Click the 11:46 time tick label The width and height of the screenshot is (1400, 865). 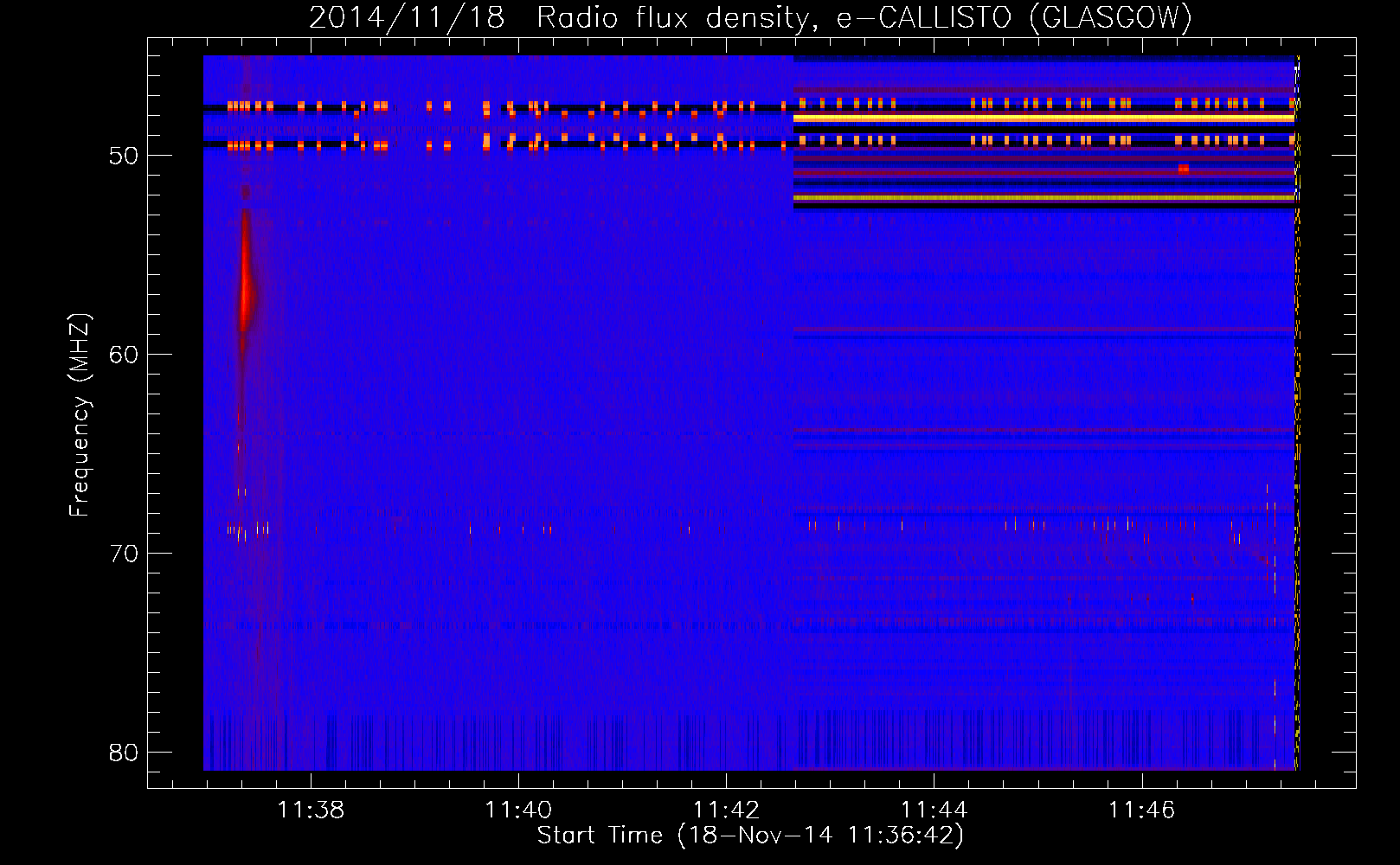(1142, 810)
